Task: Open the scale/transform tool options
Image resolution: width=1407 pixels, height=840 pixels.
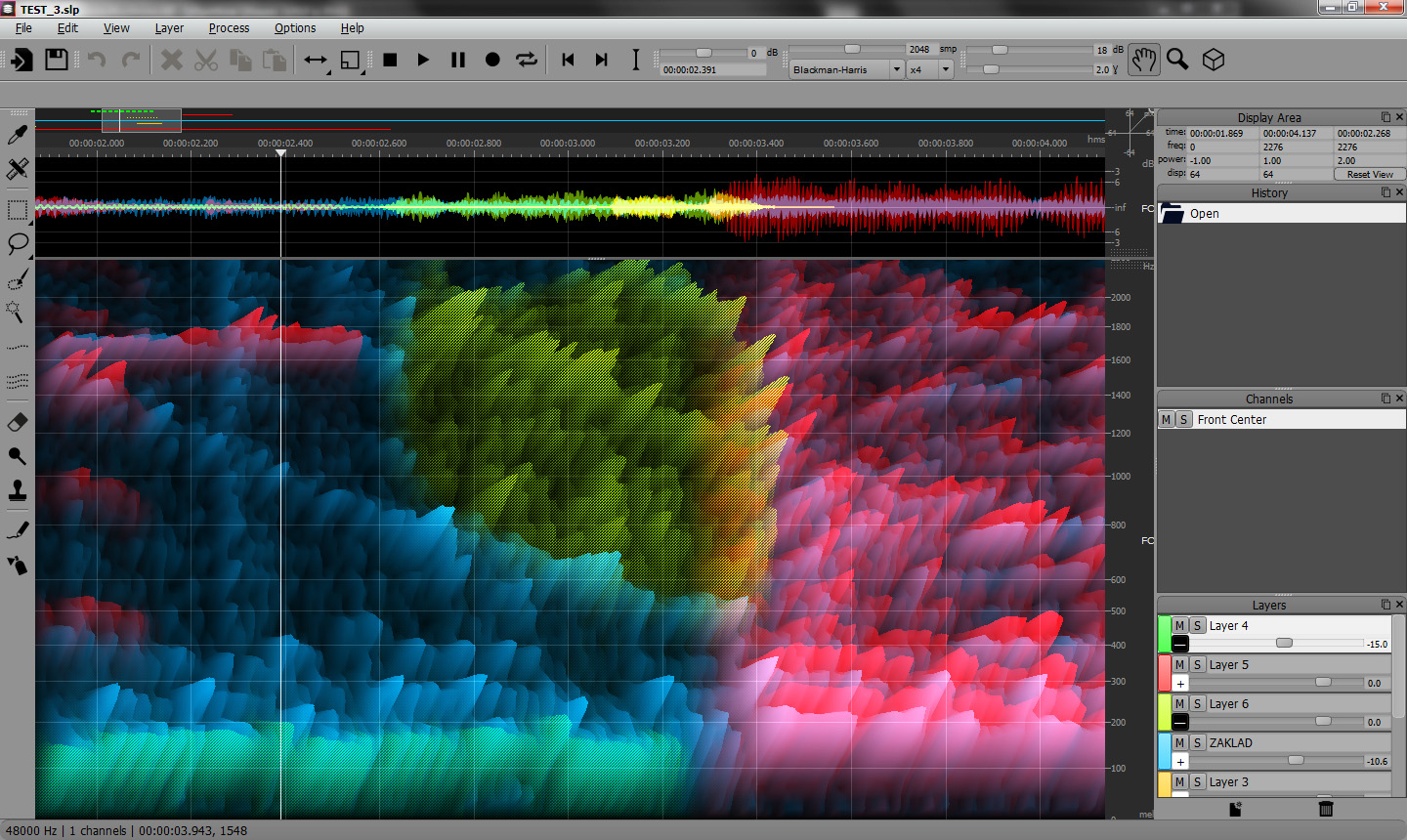Action: pyautogui.click(x=351, y=61)
